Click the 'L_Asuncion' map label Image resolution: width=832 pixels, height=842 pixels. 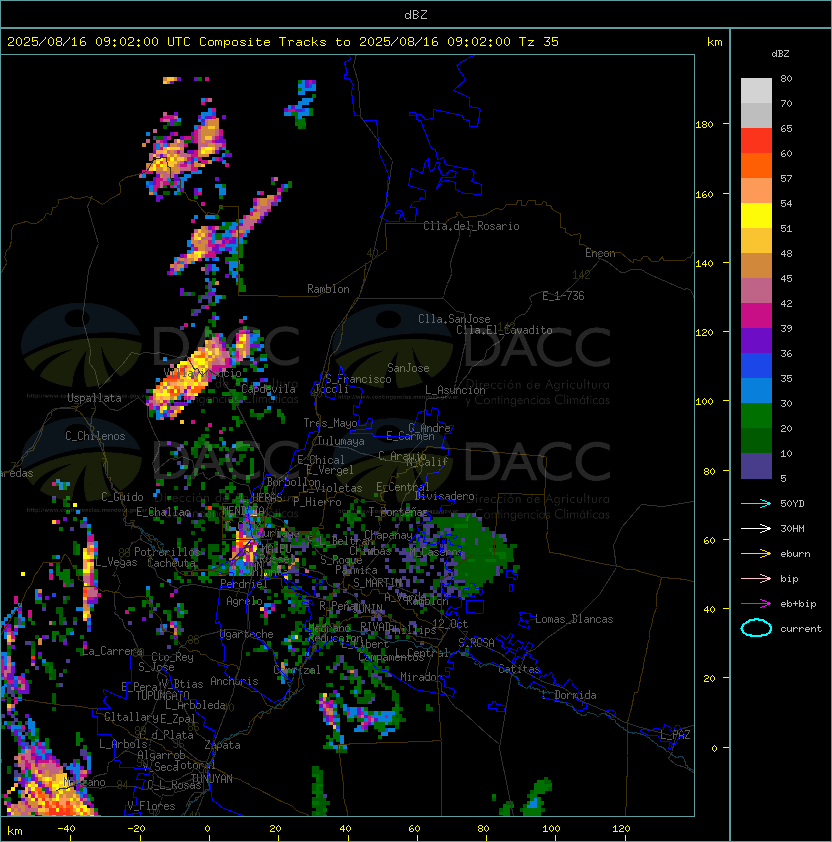pos(455,390)
